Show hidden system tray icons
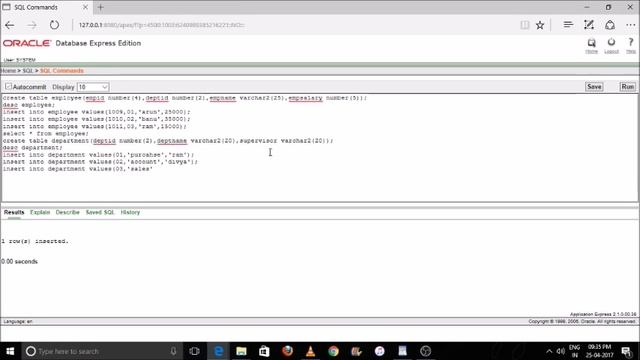 pos(549,351)
